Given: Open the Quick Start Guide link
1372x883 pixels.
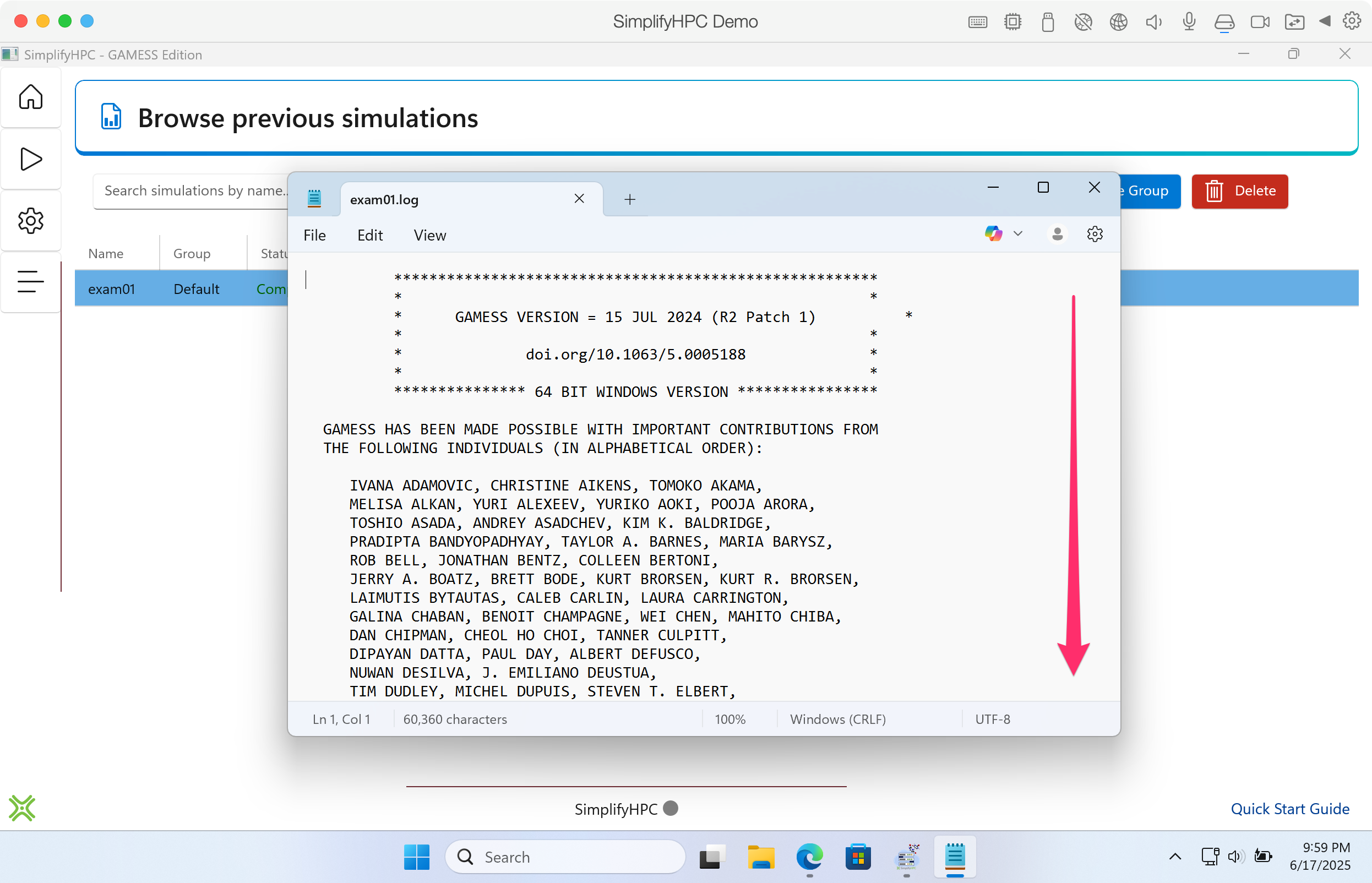Looking at the screenshot, I should pyautogui.click(x=1289, y=809).
